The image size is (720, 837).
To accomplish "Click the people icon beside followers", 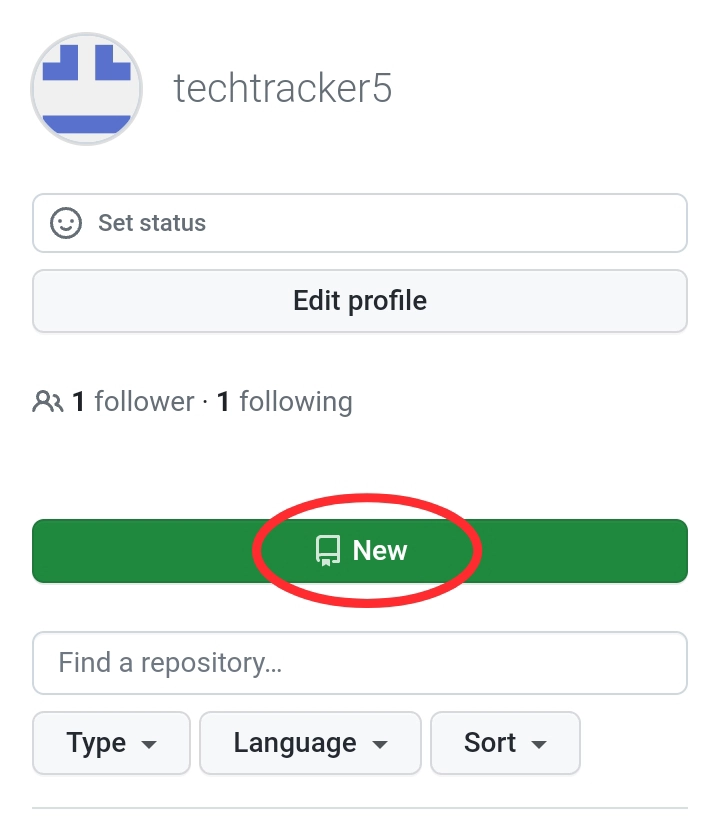I will (x=48, y=403).
